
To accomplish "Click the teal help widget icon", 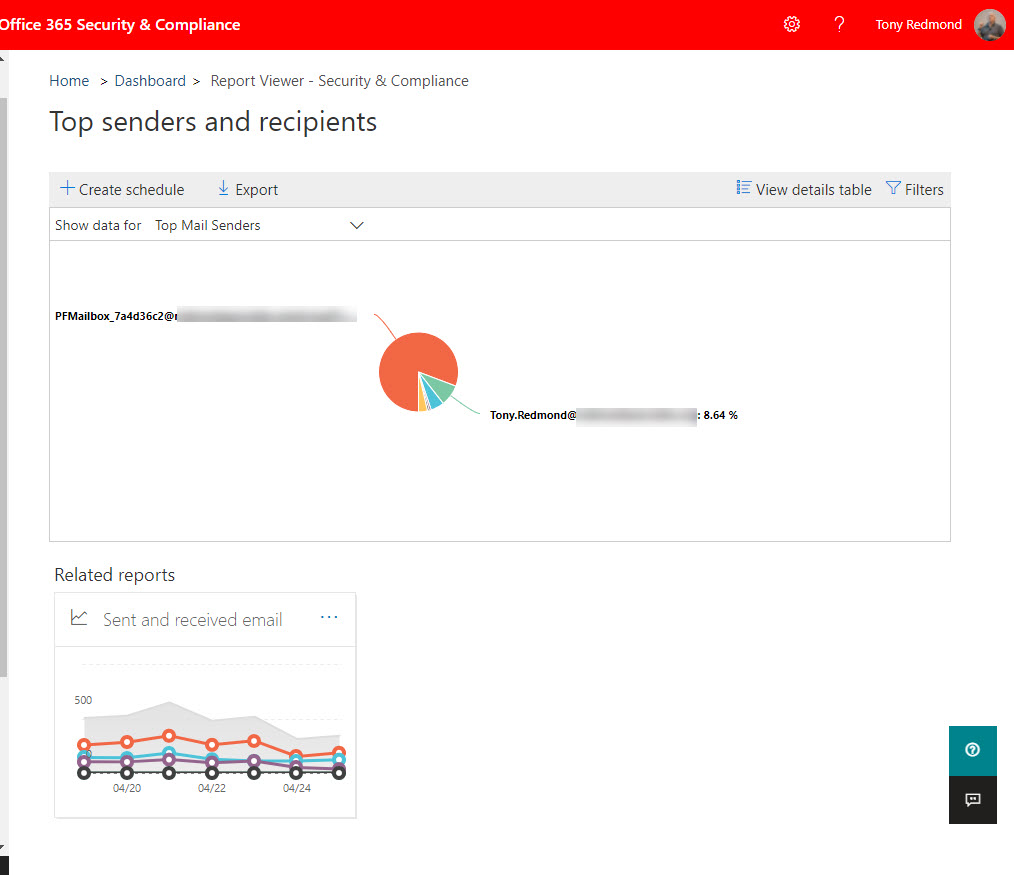I will coord(972,750).
